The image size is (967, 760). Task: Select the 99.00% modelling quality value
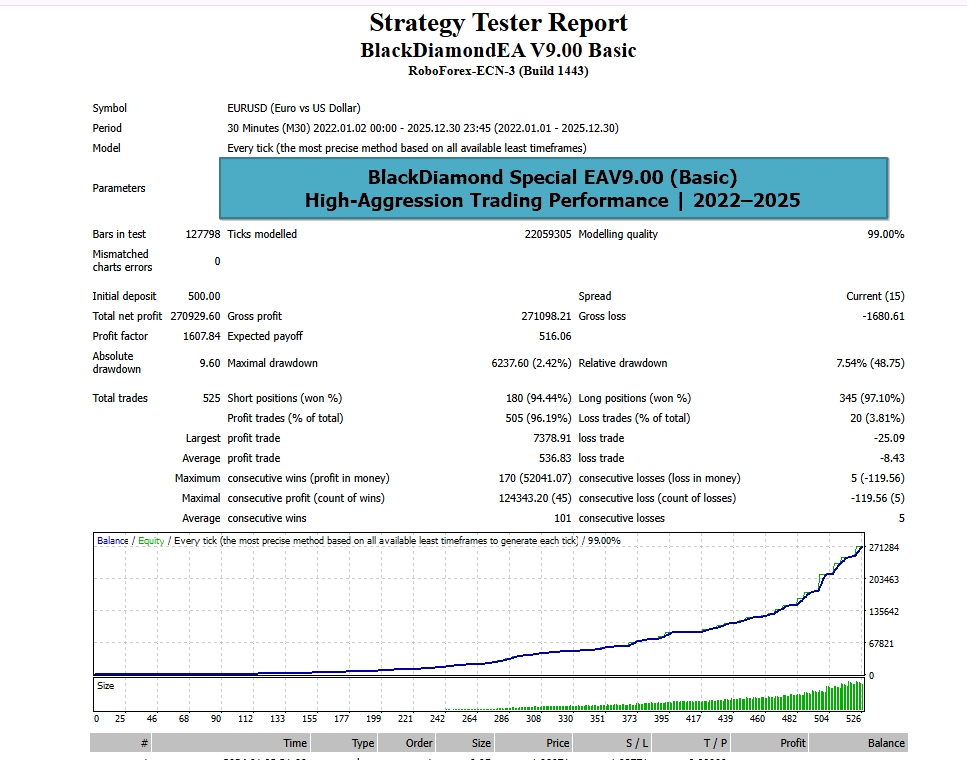[885, 234]
